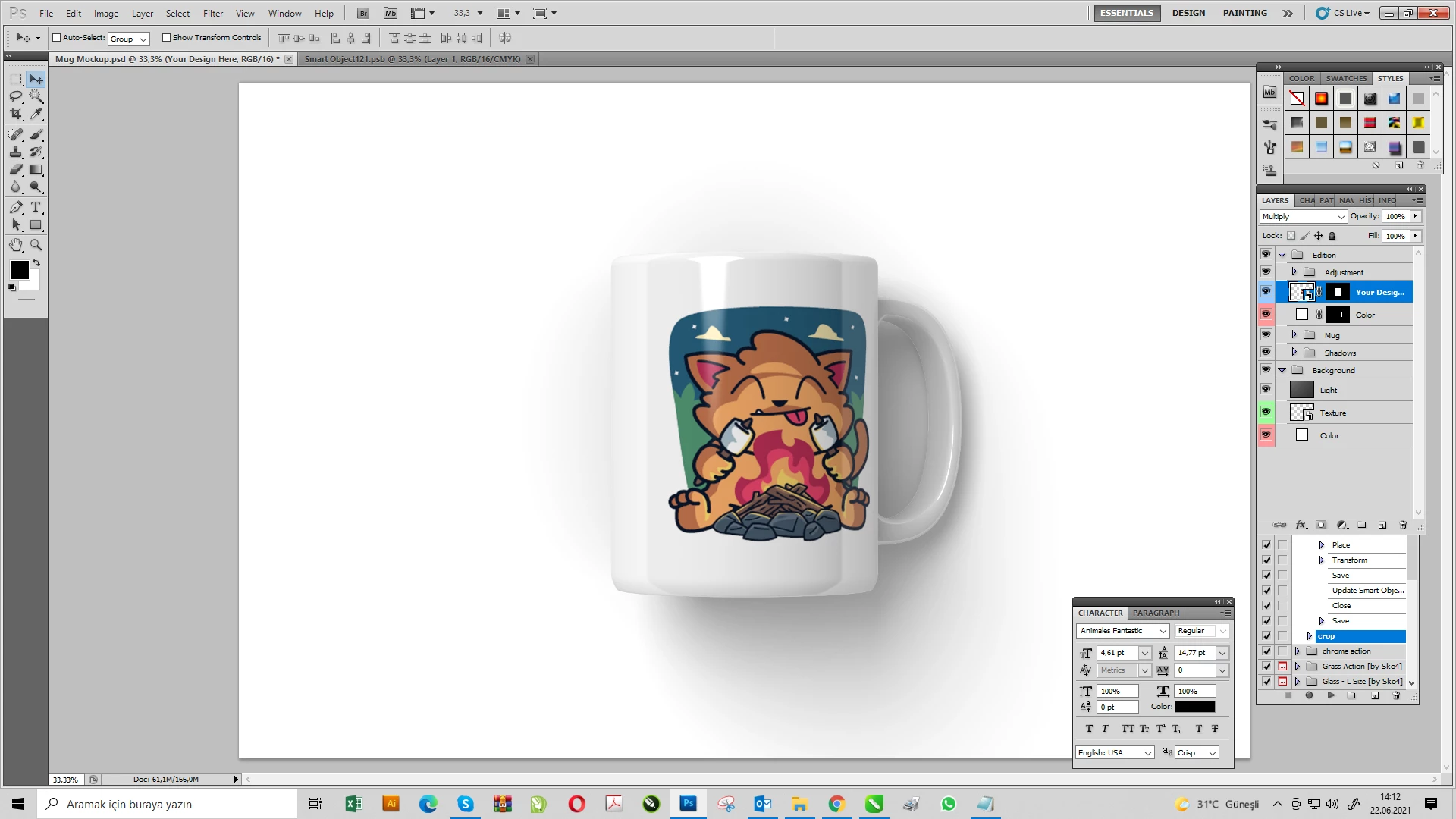The image size is (1456, 819).
Task: Select the Lasso tool
Action: coord(16,96)
